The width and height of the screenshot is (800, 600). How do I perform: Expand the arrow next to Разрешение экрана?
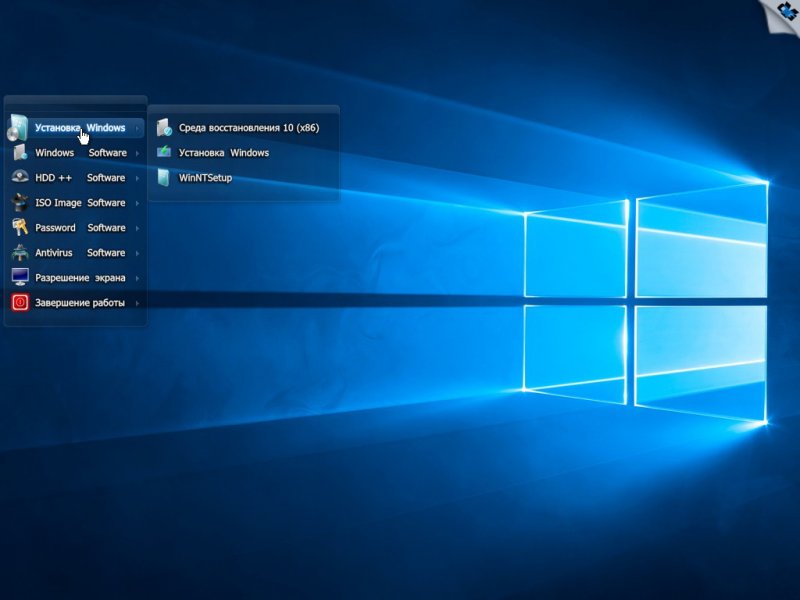pyautogui.click(x=137, y=278)
